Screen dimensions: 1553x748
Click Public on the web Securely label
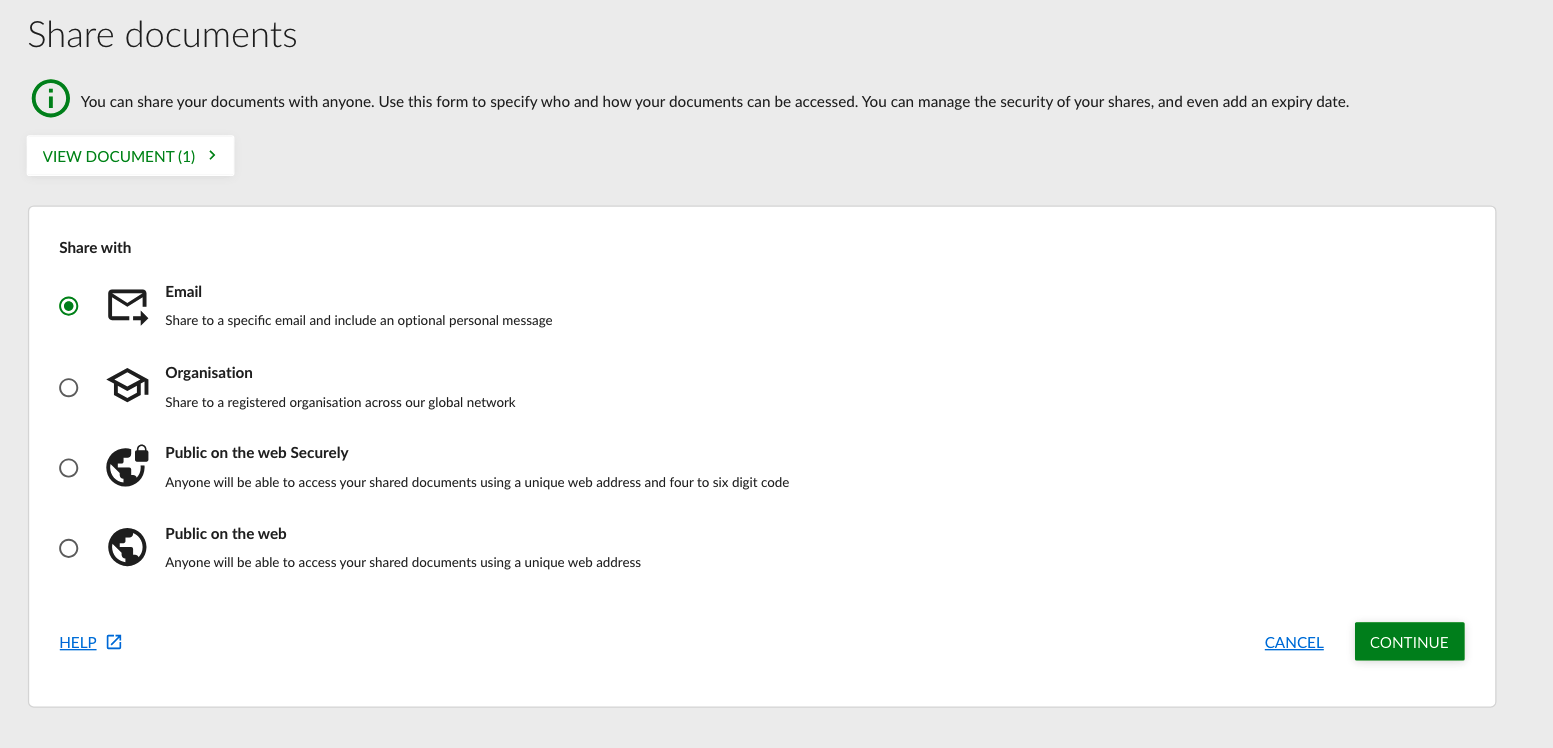click(257, 453)
